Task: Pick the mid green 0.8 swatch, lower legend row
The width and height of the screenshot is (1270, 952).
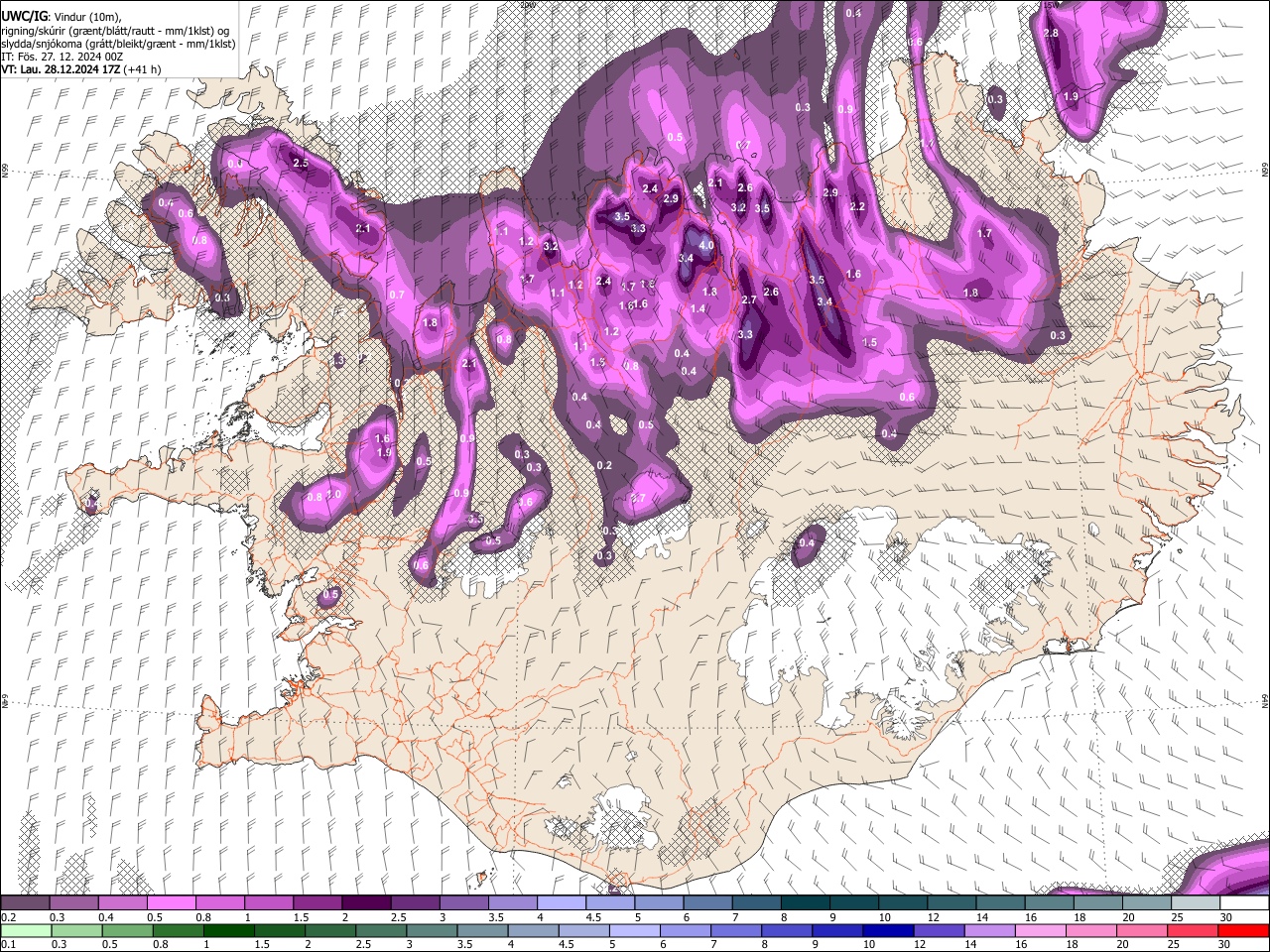Action: pos(178,930)
